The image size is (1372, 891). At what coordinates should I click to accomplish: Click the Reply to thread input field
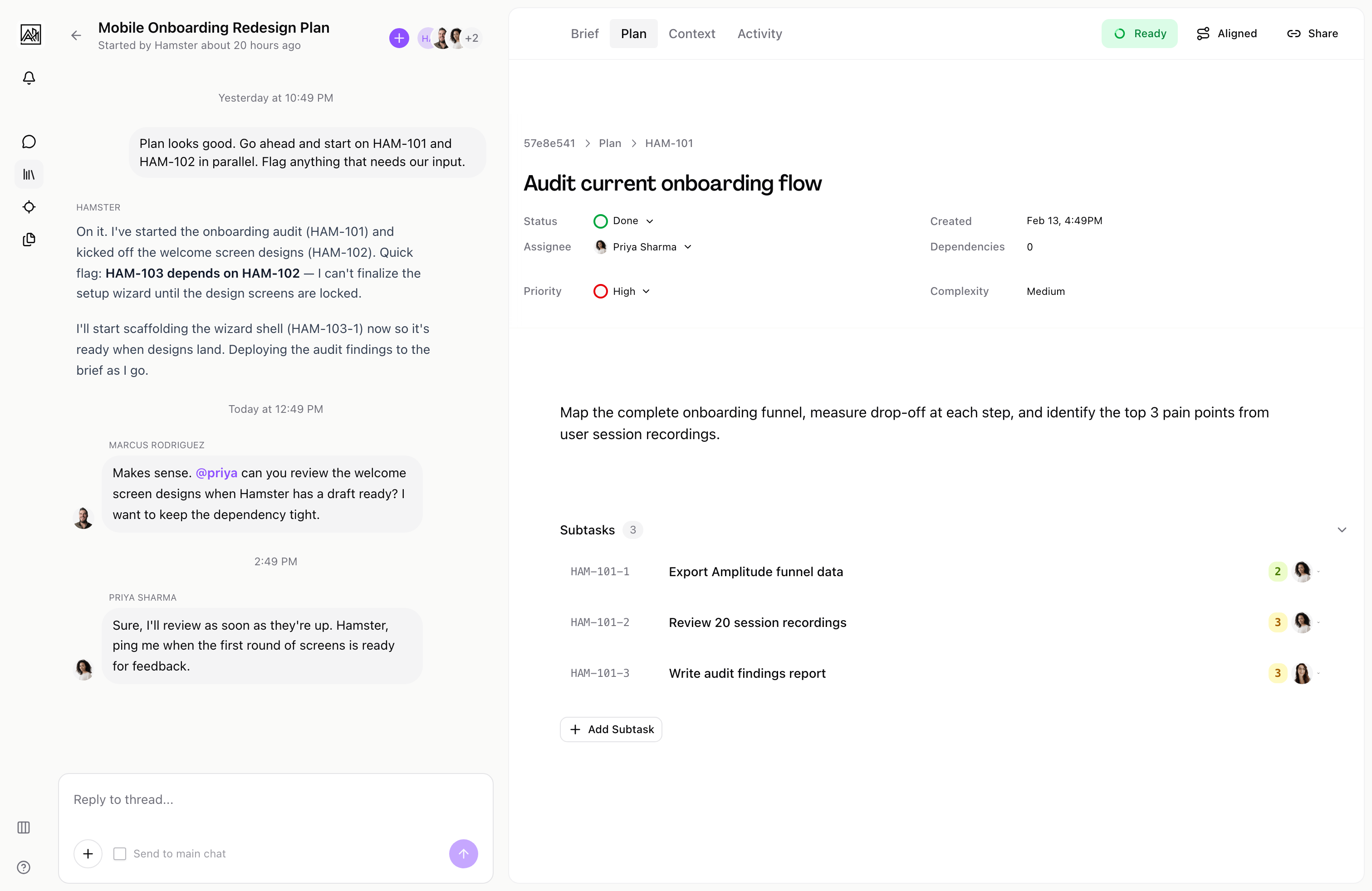coord(275,800)
